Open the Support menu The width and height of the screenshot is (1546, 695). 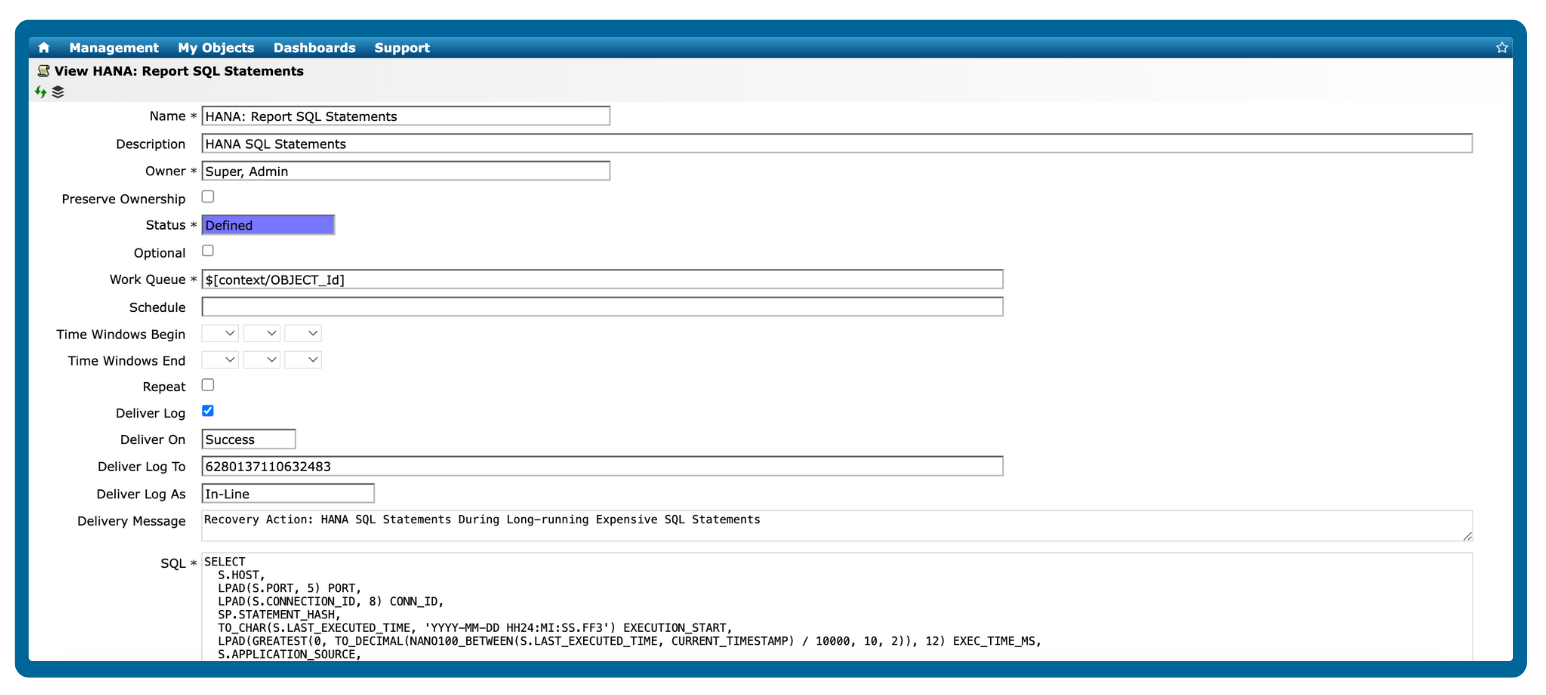[402, 48]
